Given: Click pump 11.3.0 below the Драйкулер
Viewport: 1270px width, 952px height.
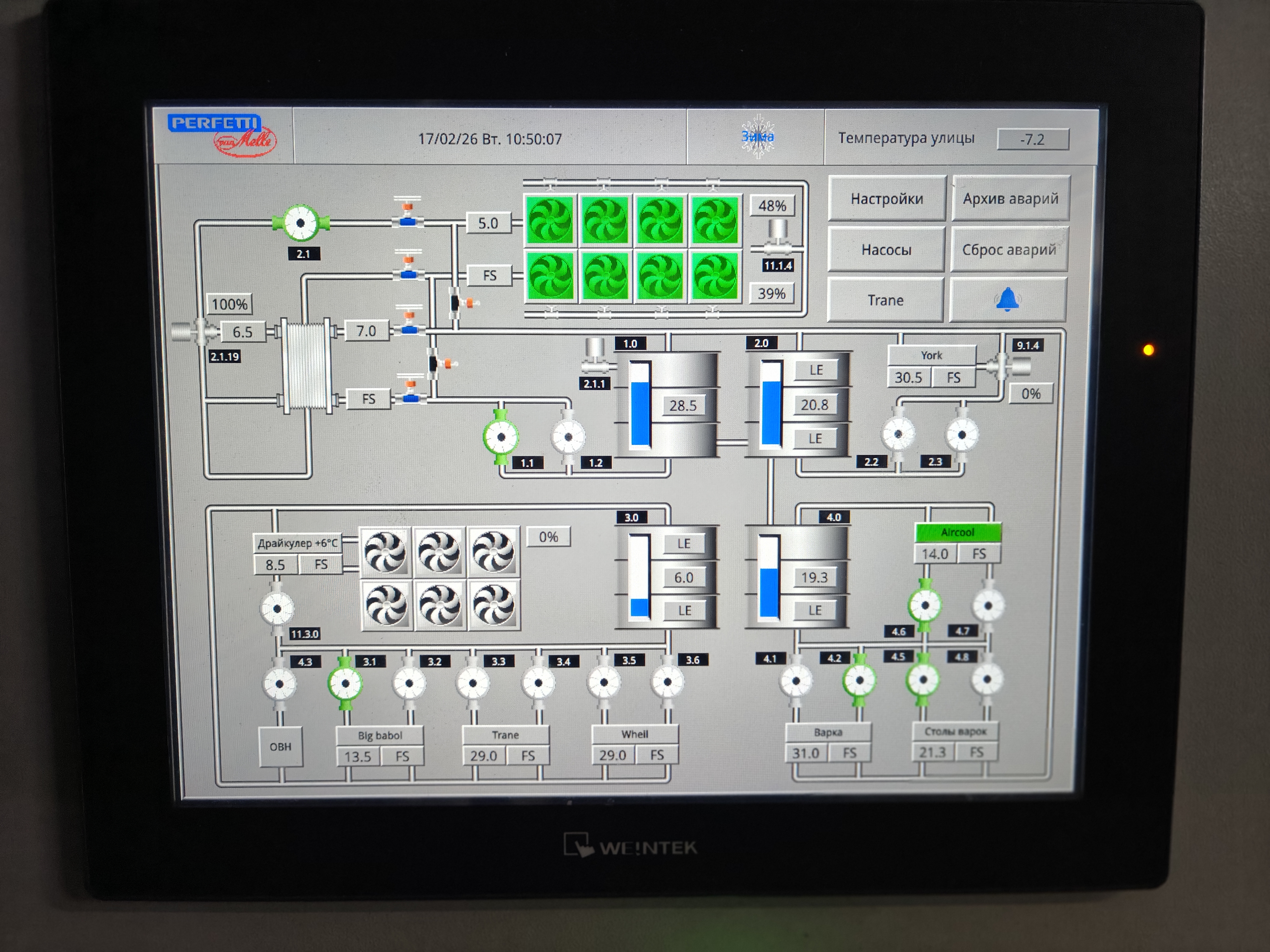Looking at the screenshot, I should [x=277, y=609].
